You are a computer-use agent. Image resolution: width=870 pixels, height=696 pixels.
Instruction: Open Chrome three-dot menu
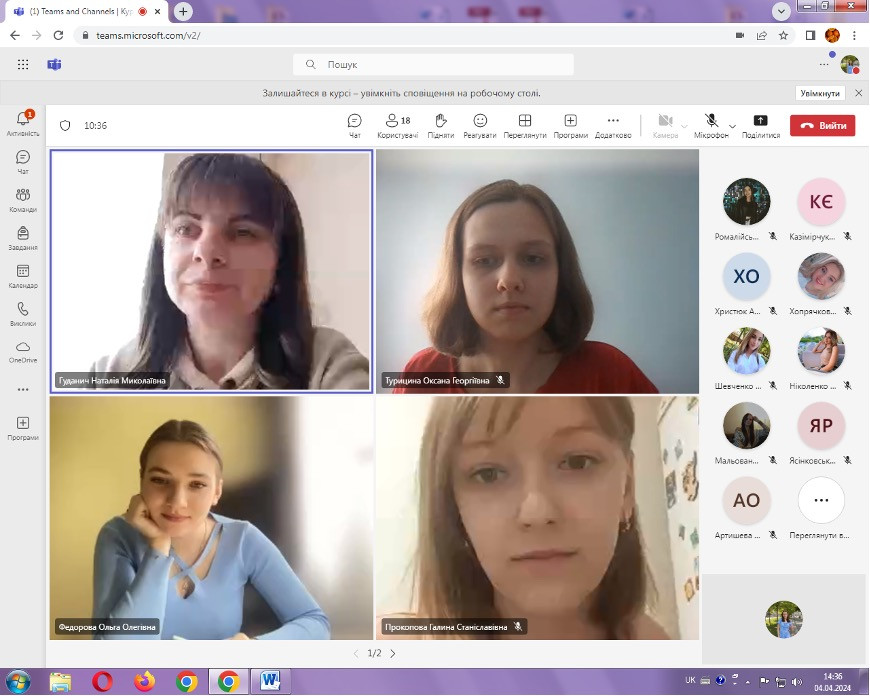point(854,36)
